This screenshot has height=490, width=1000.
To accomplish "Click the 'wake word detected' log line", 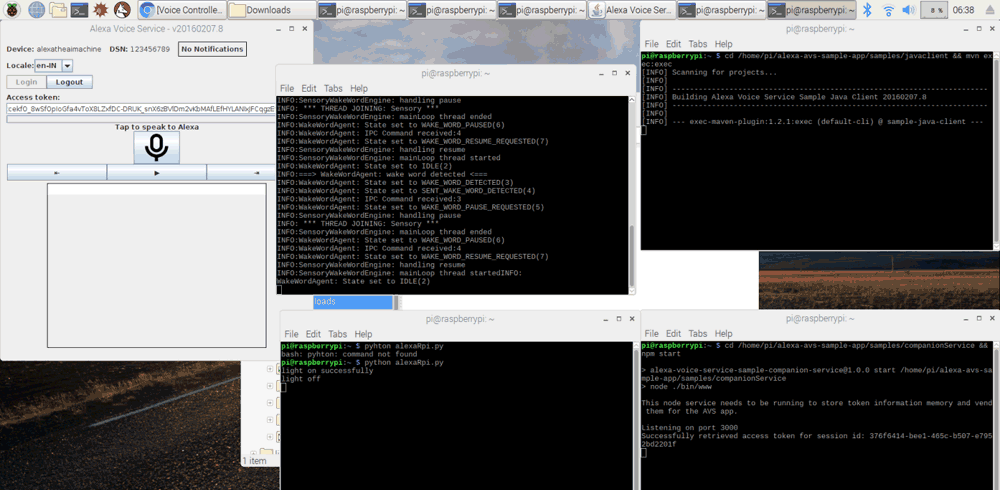I will 382,174.
